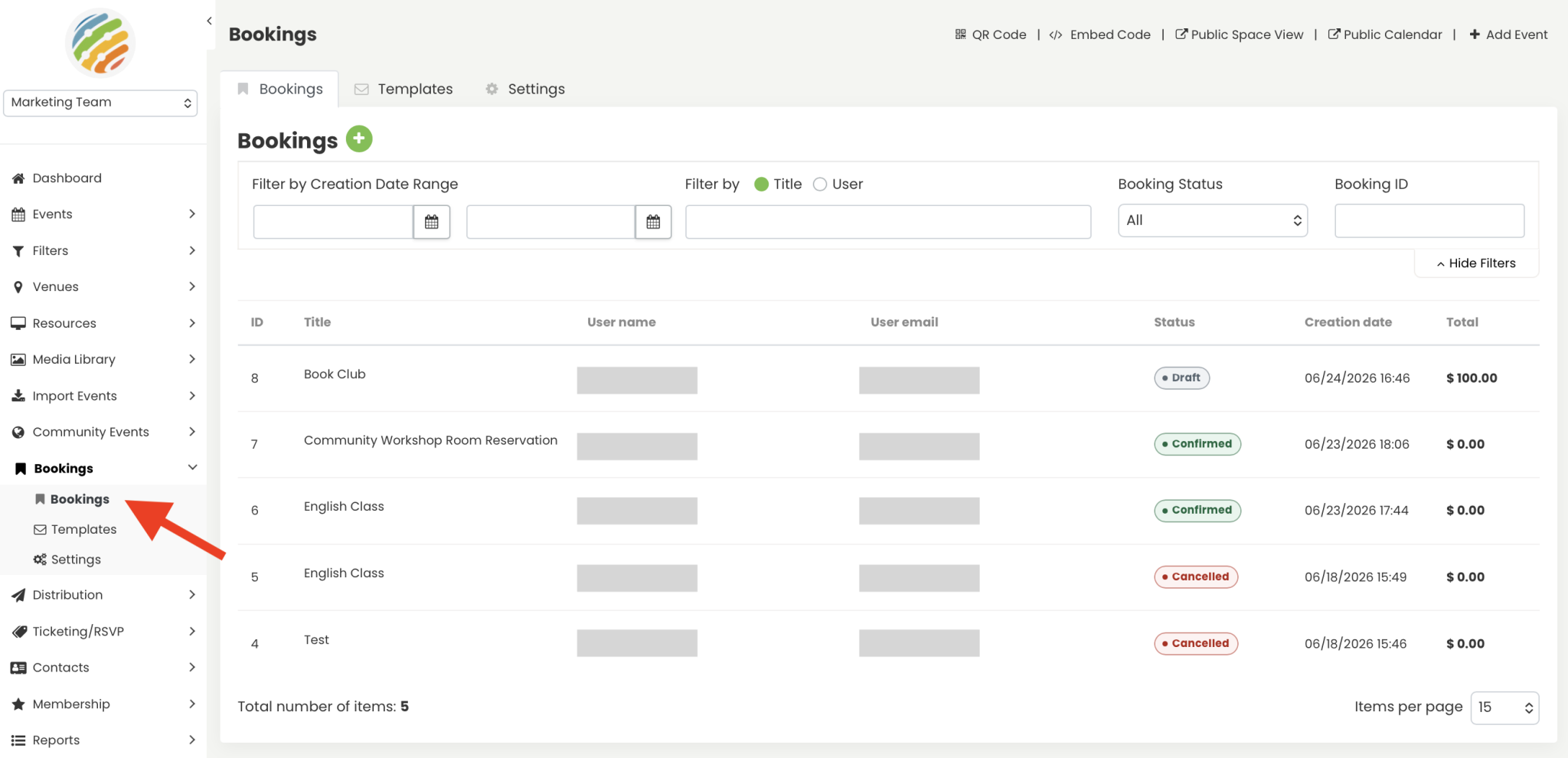
Task: Click the Booking ID input field
Action: click(1429, 221)
